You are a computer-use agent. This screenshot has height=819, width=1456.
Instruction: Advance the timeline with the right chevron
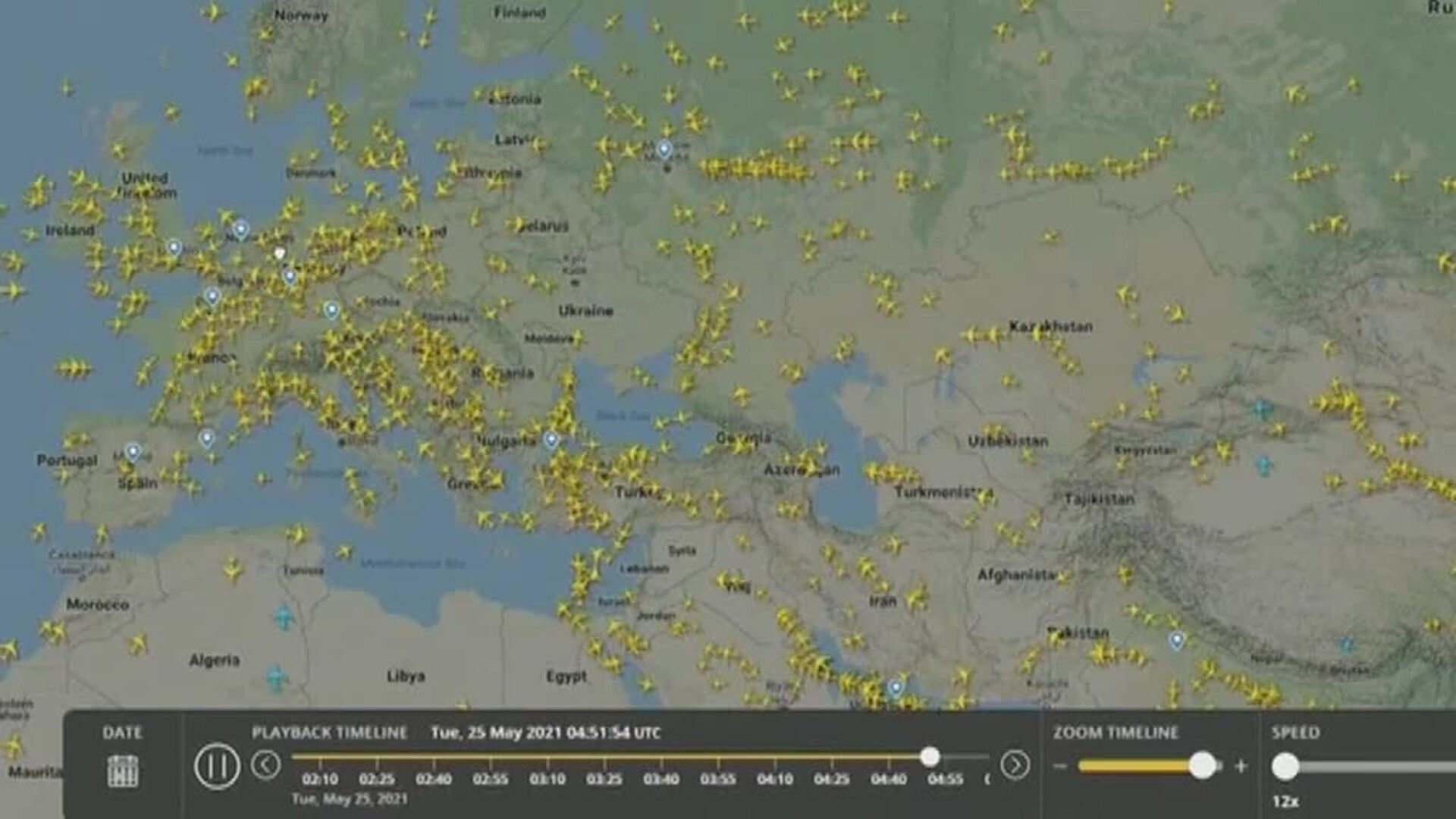[x=1016, y=764]
